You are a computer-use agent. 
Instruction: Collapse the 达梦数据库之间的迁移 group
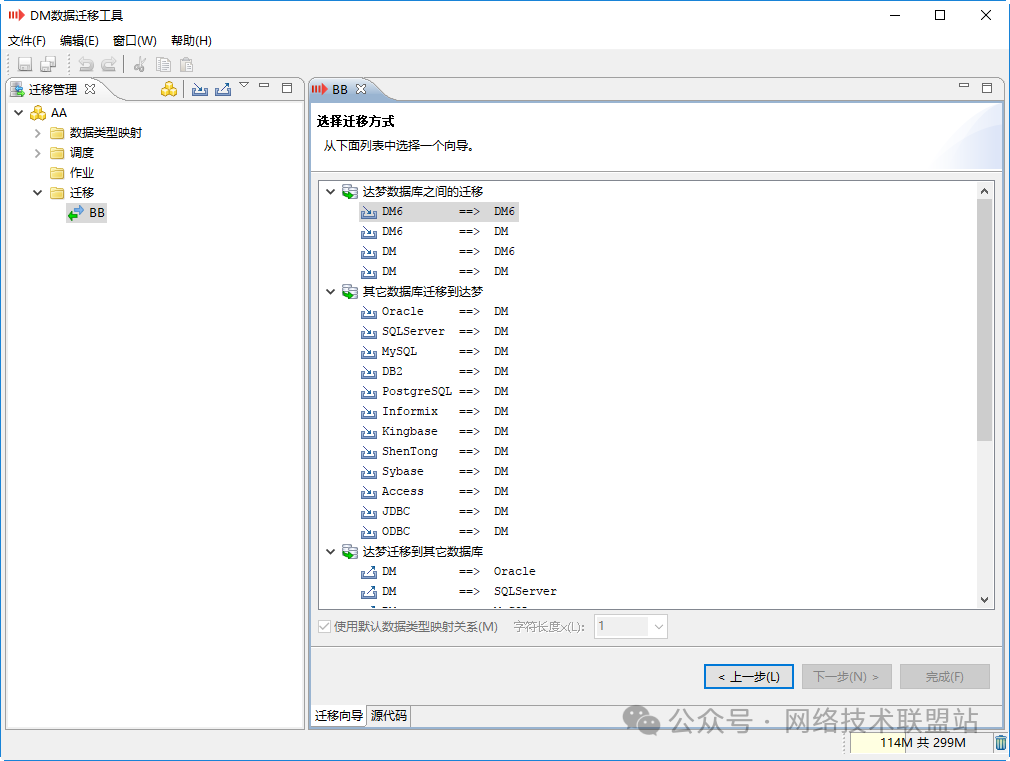pos(331,192)
